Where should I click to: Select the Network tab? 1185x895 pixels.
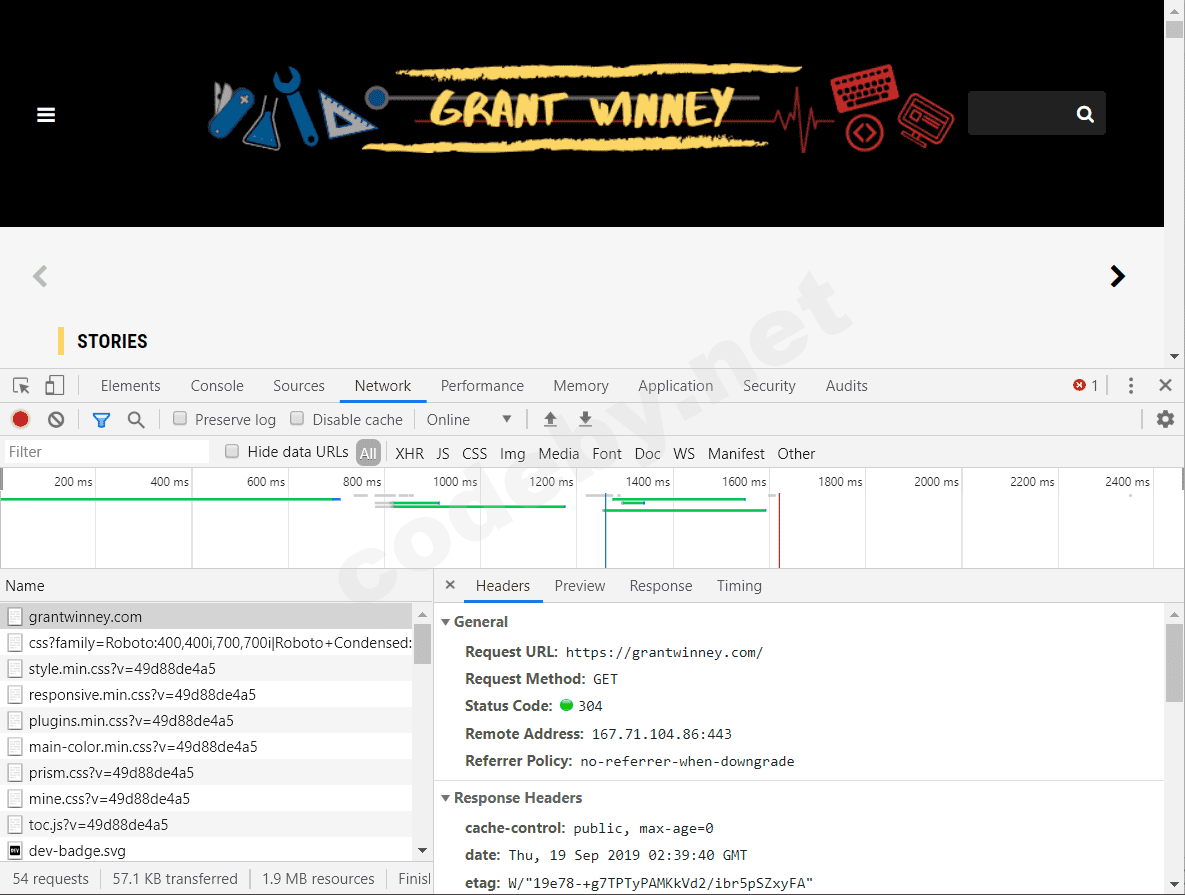pos(383,386)
